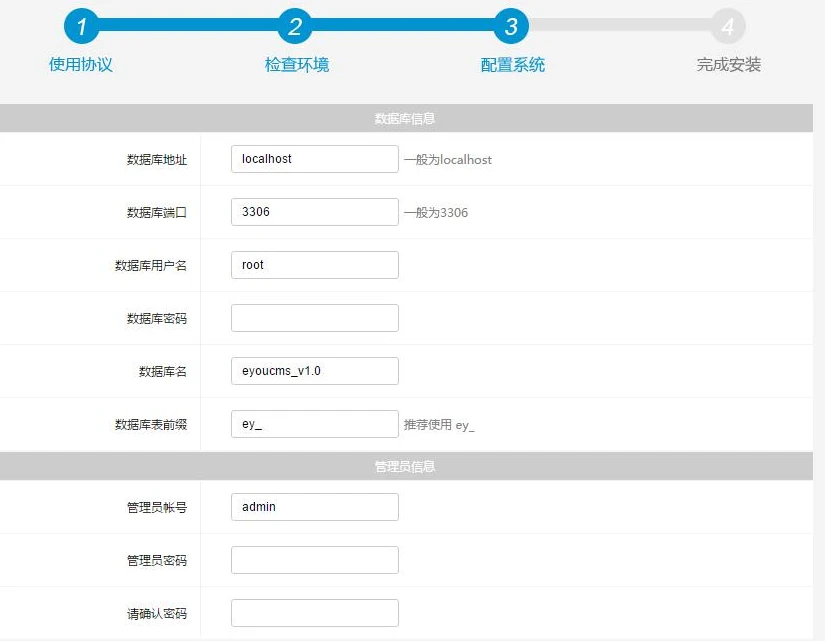Click the 管理员密码 label
Screen dimensions: 830x641
point(157,560)
